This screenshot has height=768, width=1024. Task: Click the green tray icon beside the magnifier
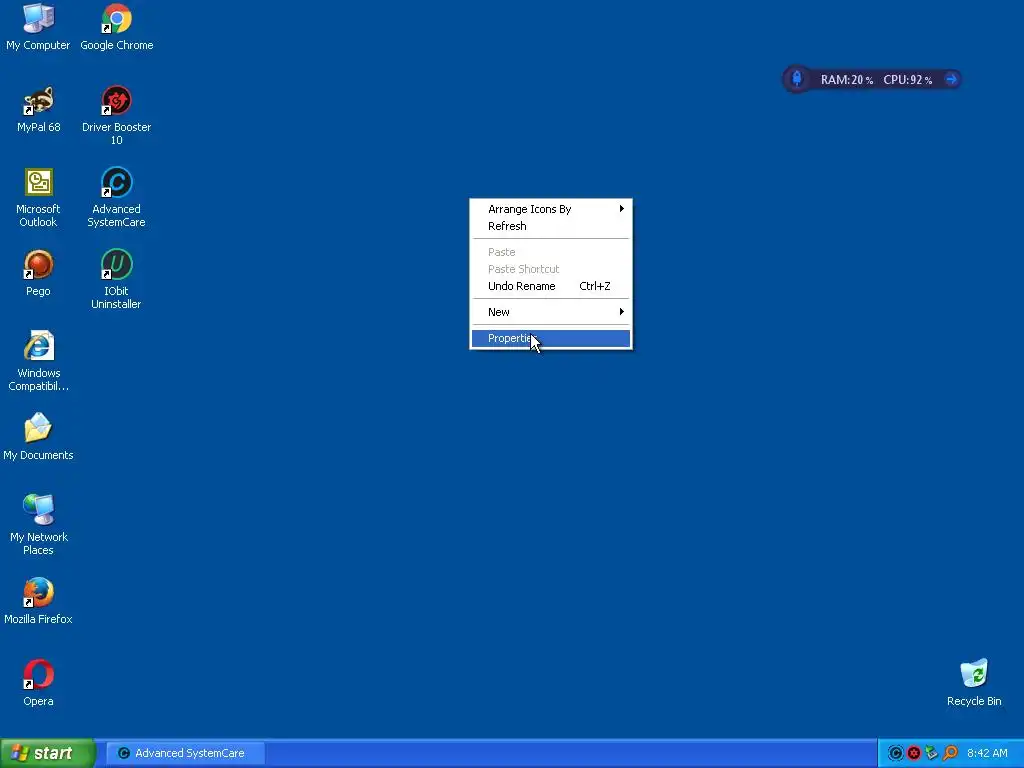click(x=932, y=753)
